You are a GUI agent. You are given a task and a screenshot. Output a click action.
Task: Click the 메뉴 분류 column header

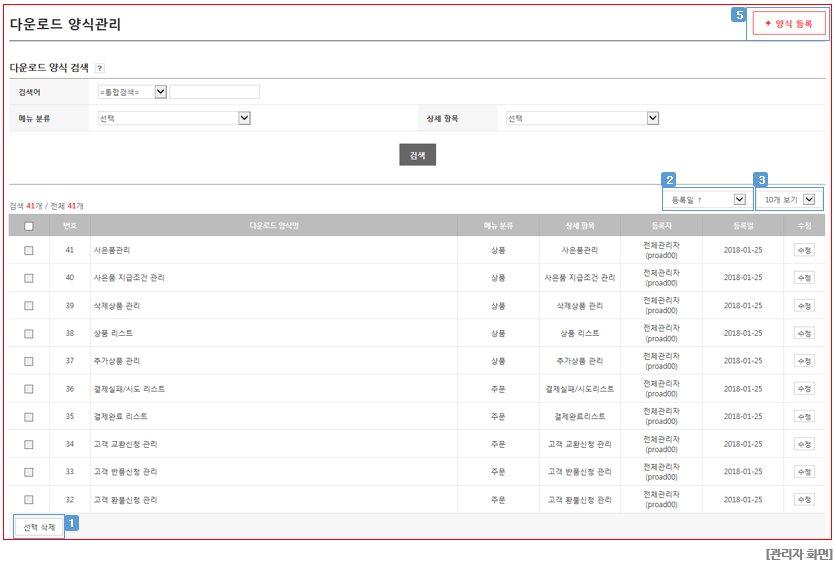click(x=498, y=226)
